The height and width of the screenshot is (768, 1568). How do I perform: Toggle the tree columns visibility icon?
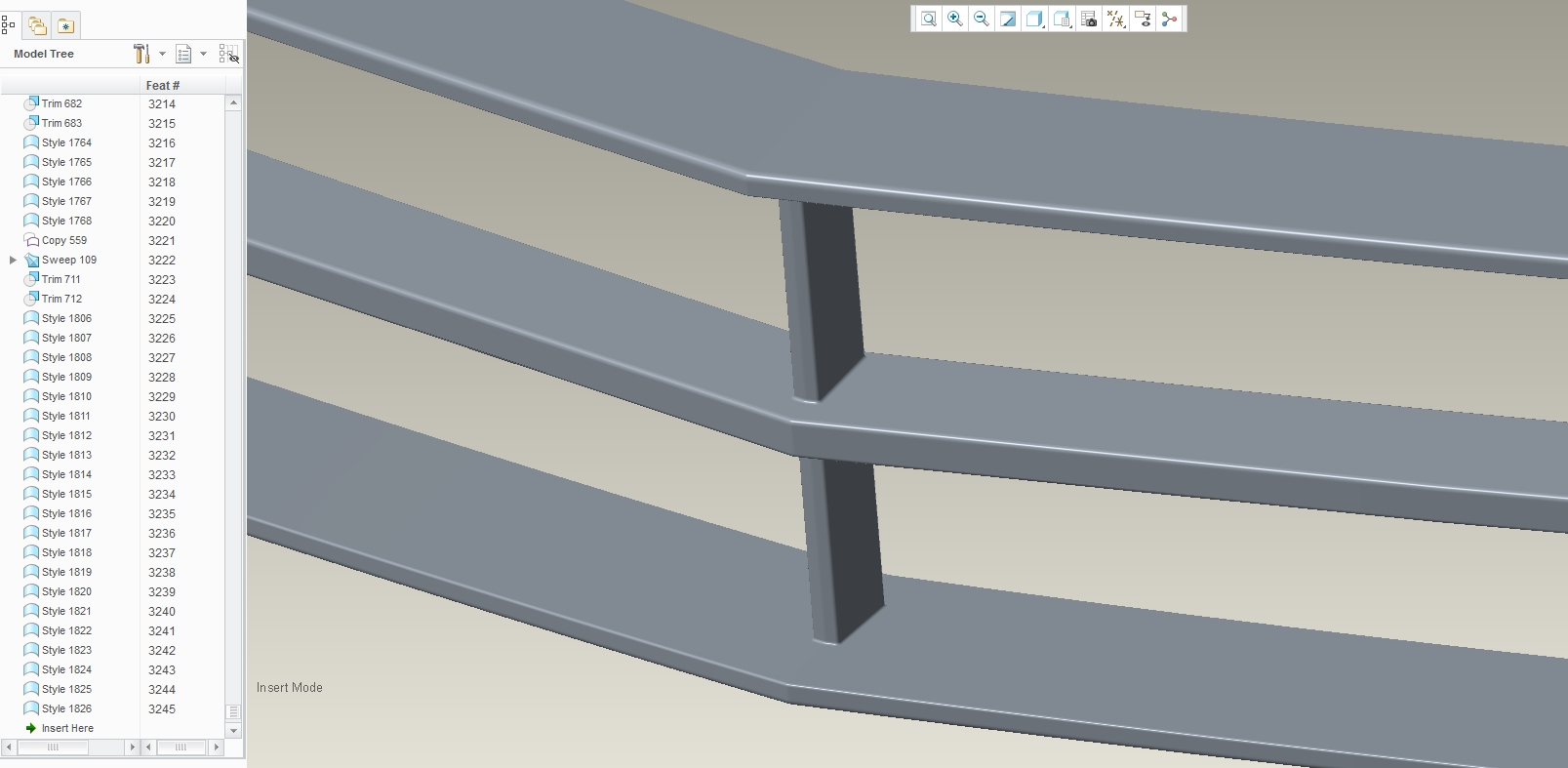[228, 54]
